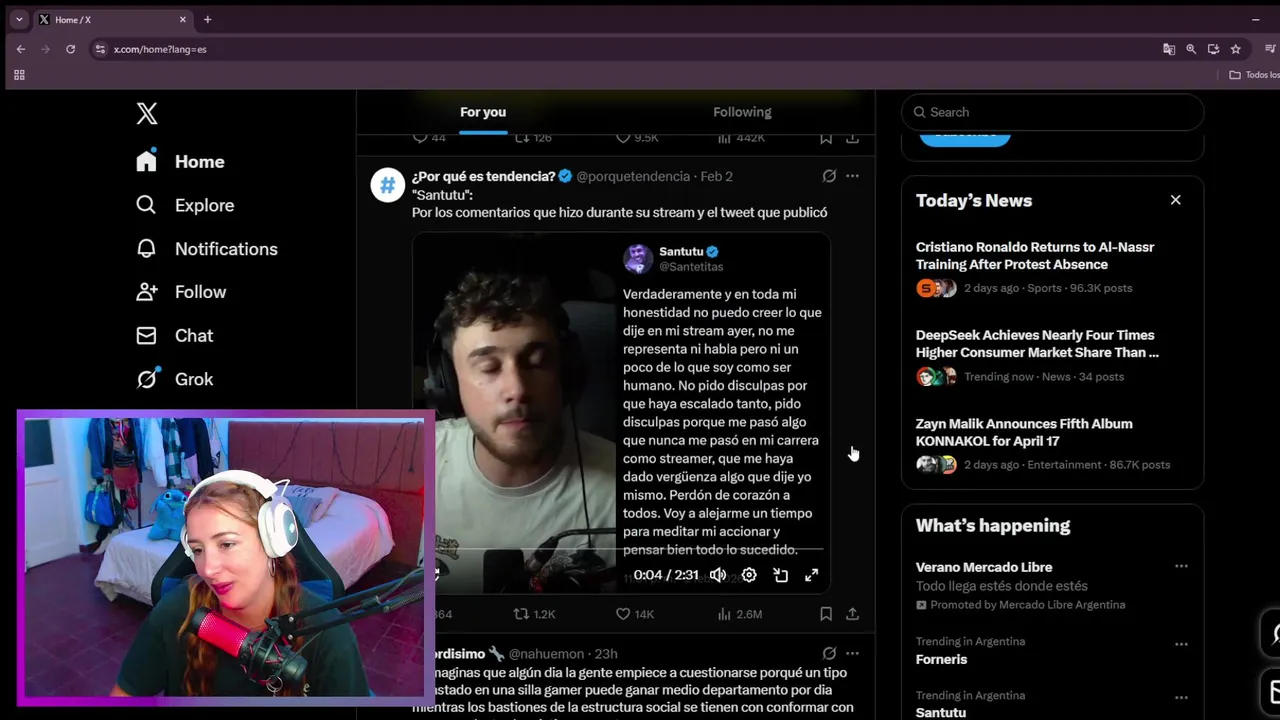This screenshot has width=1280, height=720.
Task: Repost the Santutu post with 1.2K reposts
Action: pyautogui.click(x=534, y=614)
